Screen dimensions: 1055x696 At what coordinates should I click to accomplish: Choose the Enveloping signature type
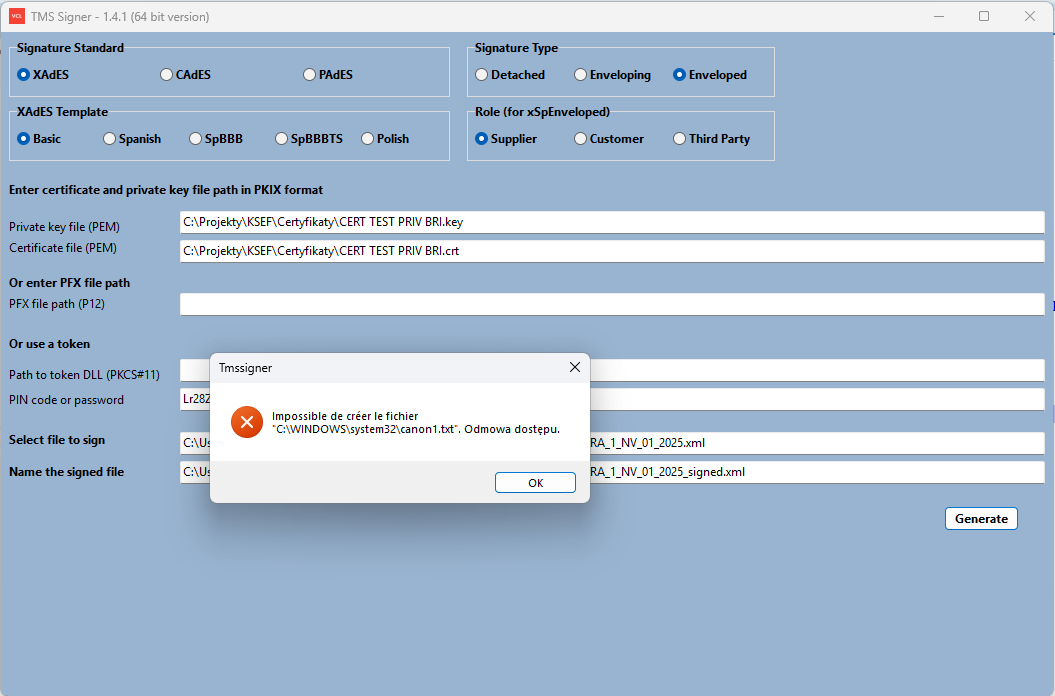pyautogui.click(x=581, y=75)
